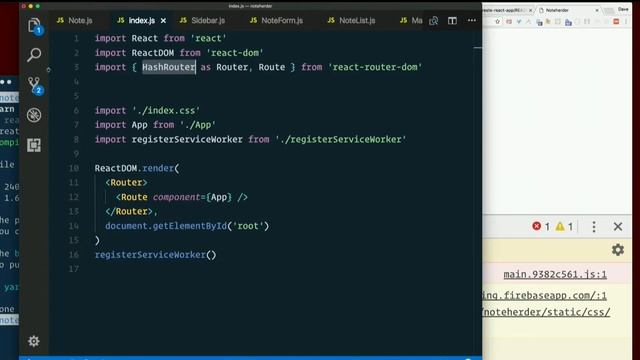
Task: Open the Manage gear menu in VS Code
Action: pyautogui.click(x=34, y=341)
